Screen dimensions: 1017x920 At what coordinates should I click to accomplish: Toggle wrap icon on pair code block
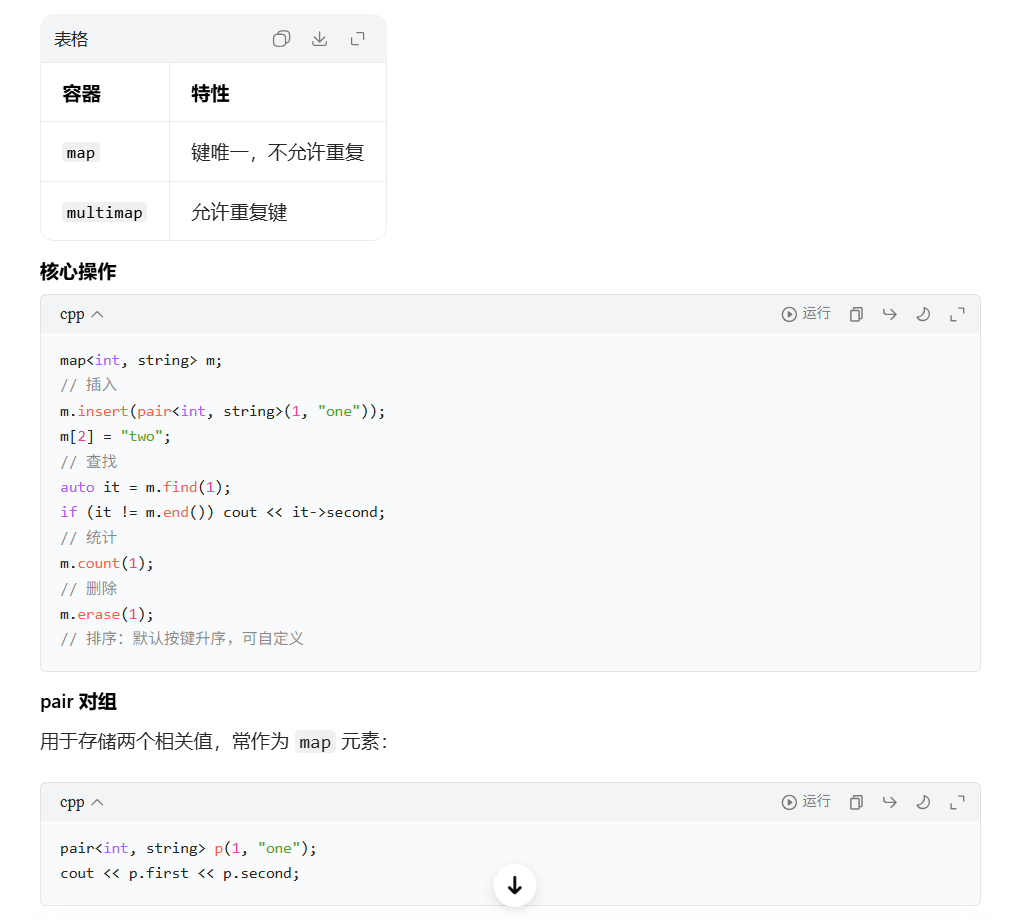[x=889, y=802]
